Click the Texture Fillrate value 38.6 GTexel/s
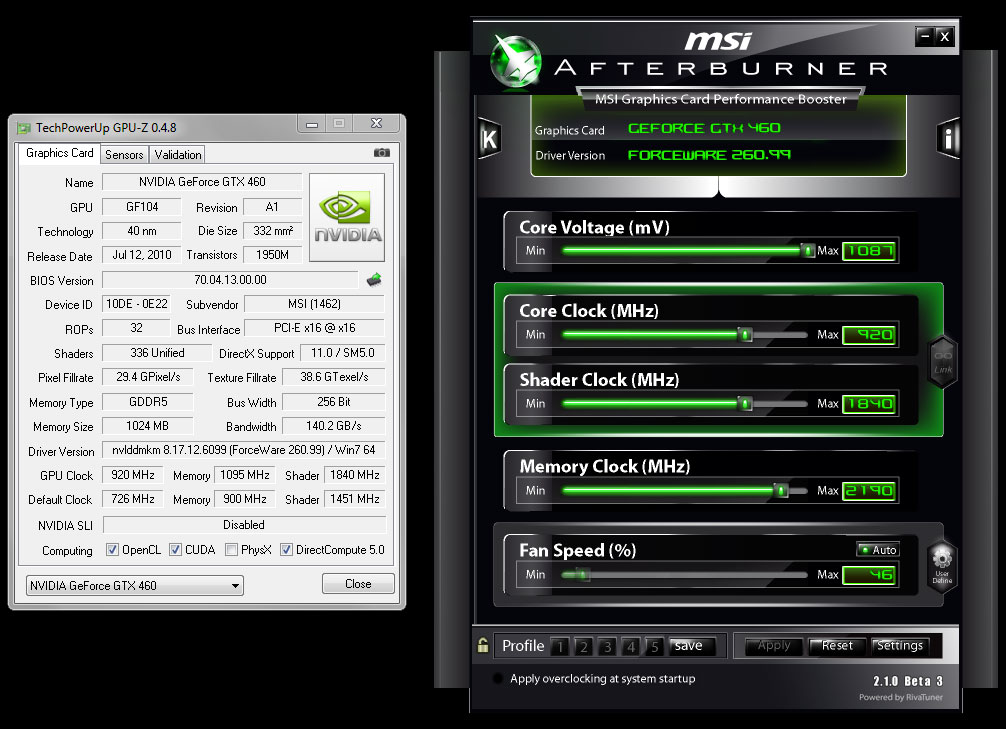This screenshot has height=729, width=1006. [x=334, y=377]
